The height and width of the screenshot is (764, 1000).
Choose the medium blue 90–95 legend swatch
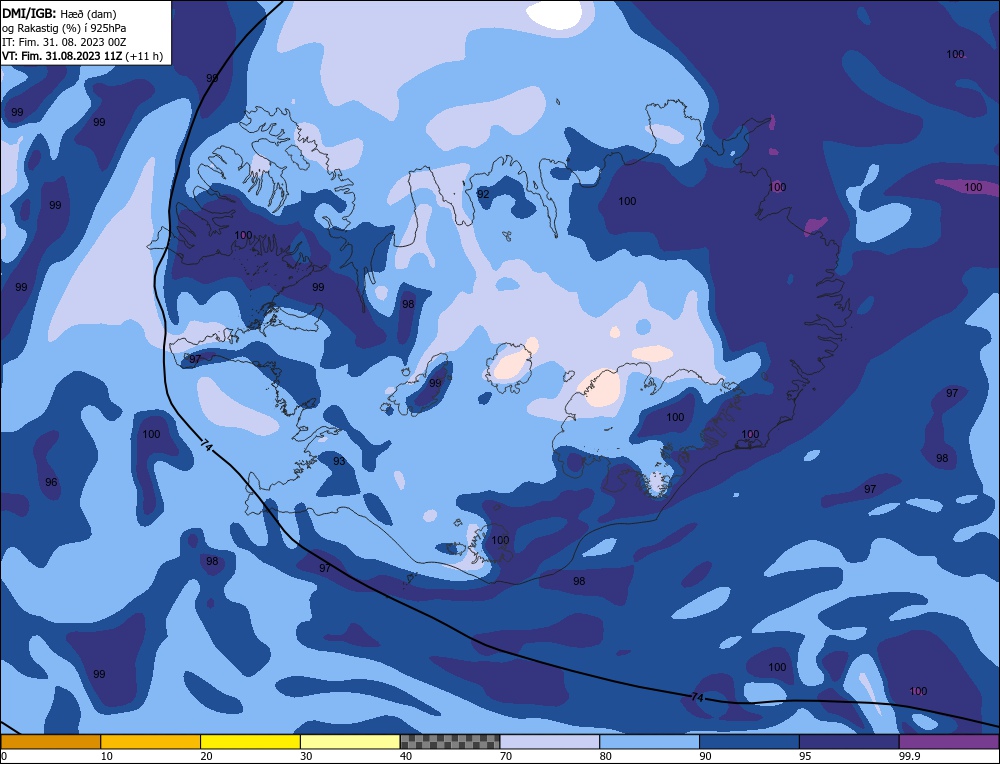749,742
